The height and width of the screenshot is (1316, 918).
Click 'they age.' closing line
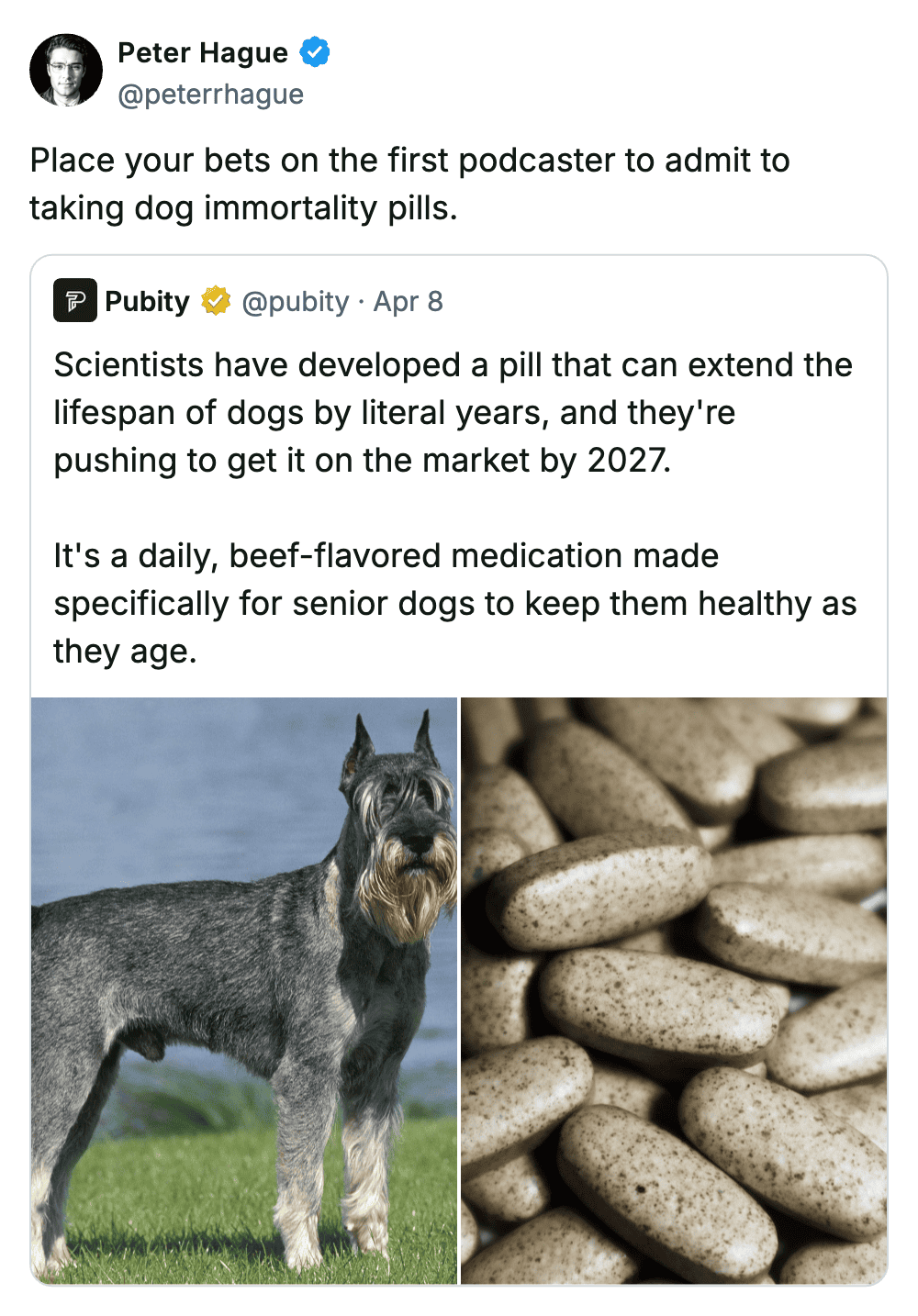(125, 651)
